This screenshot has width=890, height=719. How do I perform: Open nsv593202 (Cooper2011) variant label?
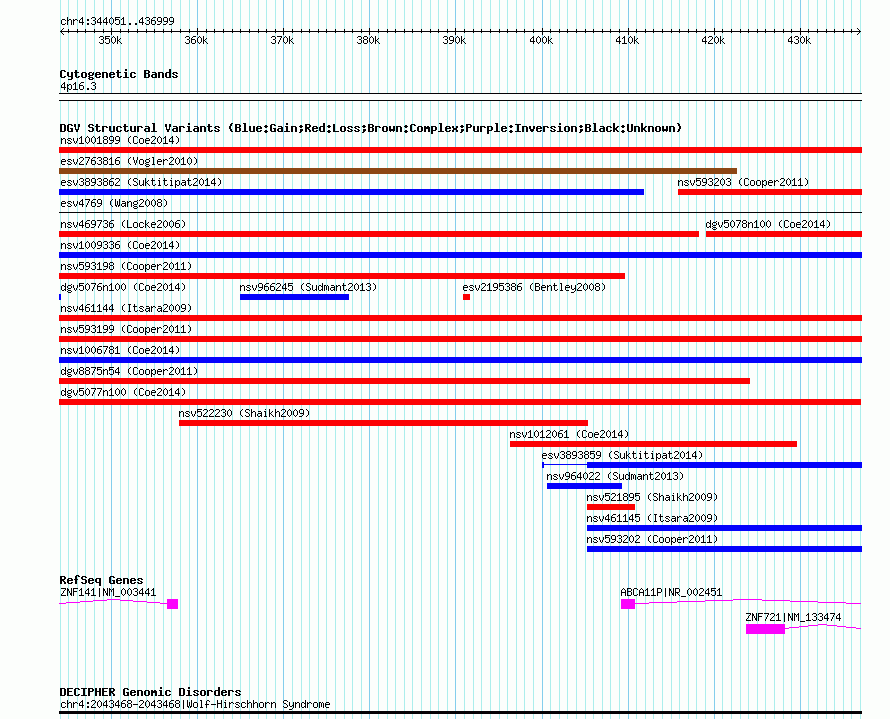[x=652, y=539]
